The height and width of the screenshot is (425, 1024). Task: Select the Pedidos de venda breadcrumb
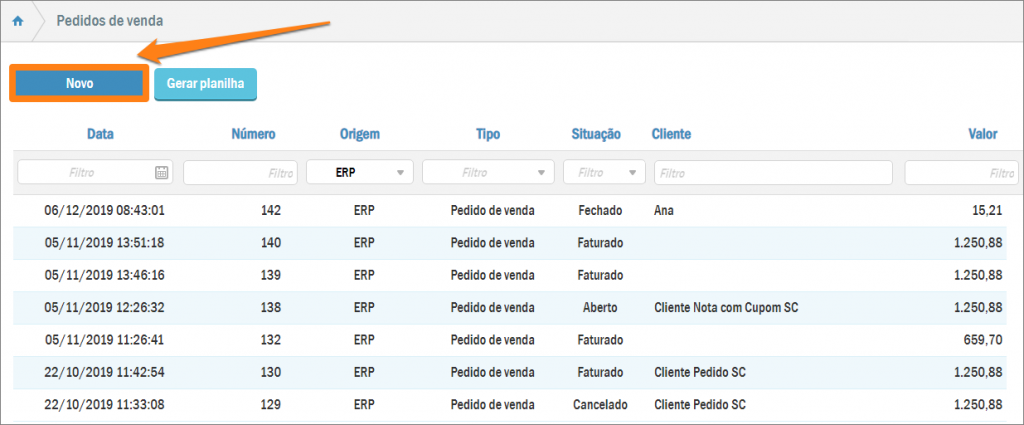[110, 21]
